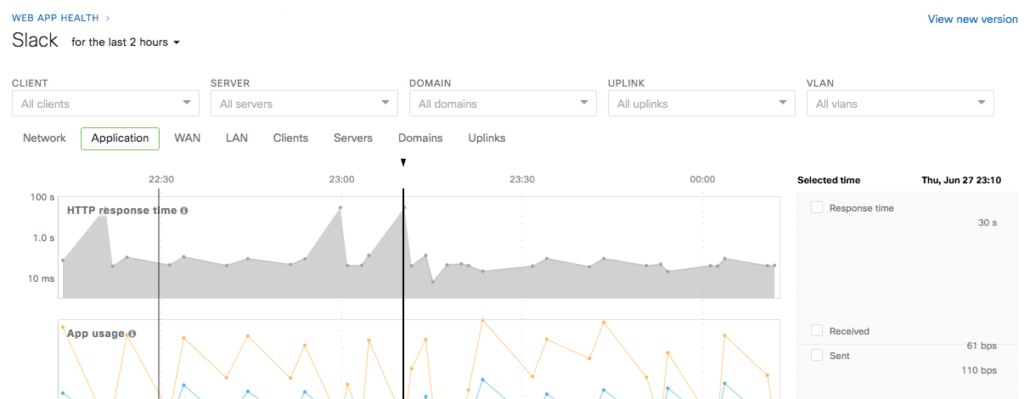1030x399 pixels.
Task: Click the 1.0 s y-axis label
Action: [x=45, y=238]
